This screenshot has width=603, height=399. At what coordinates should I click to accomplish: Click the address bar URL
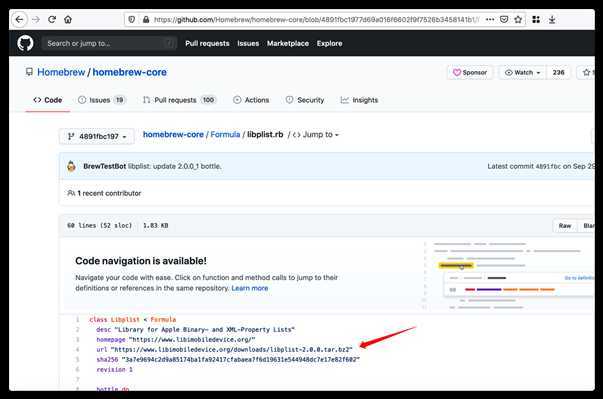316,20
